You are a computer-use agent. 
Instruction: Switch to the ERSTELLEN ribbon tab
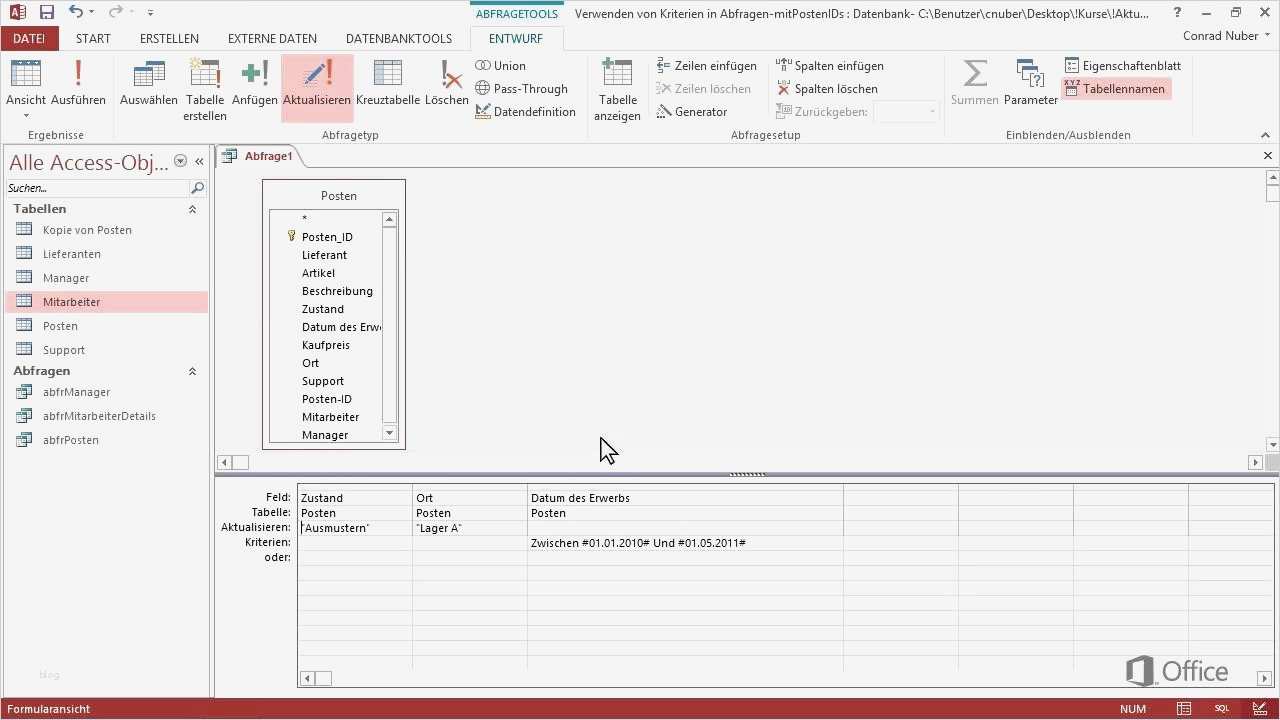click(x=169, y=38)
